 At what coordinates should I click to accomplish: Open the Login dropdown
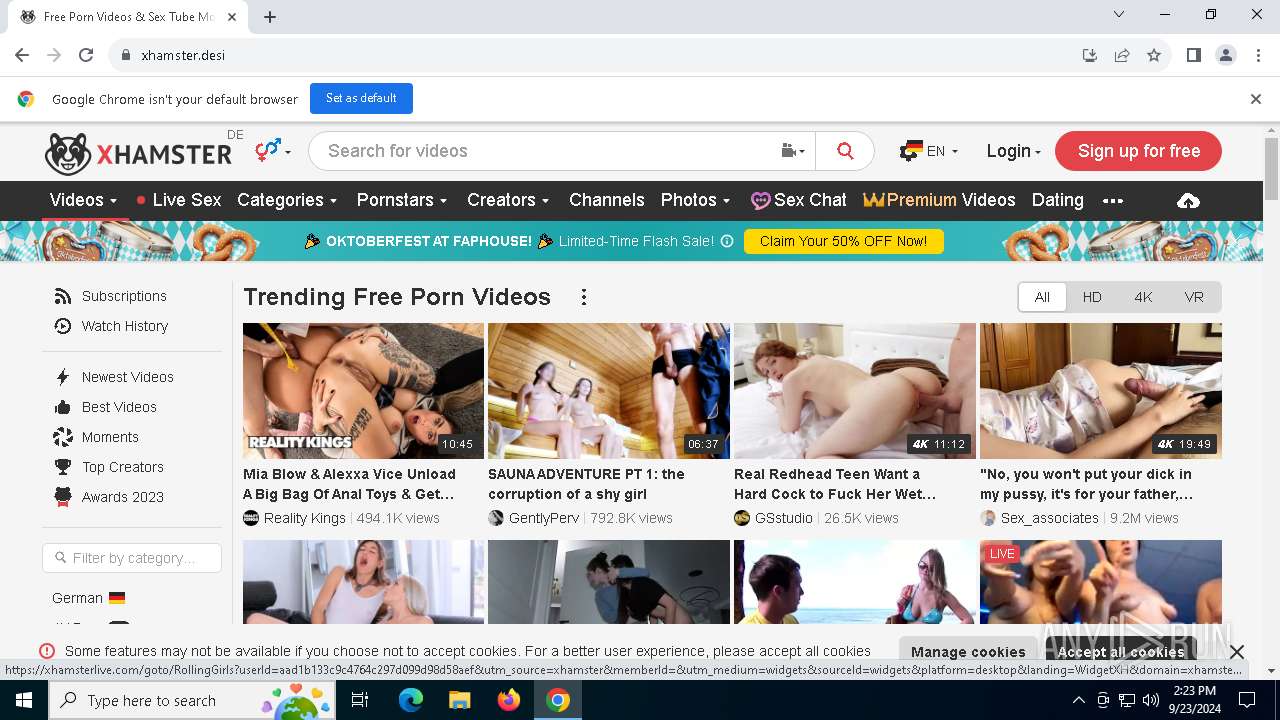(1013, 151)
